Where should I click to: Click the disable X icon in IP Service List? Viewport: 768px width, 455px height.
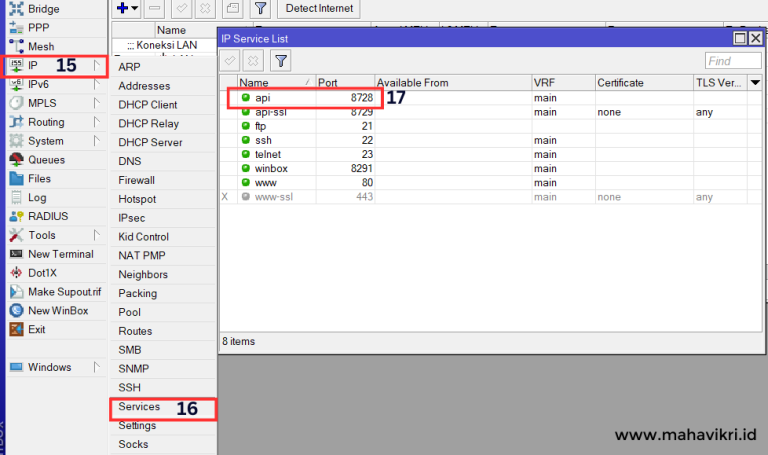point(253,61)
